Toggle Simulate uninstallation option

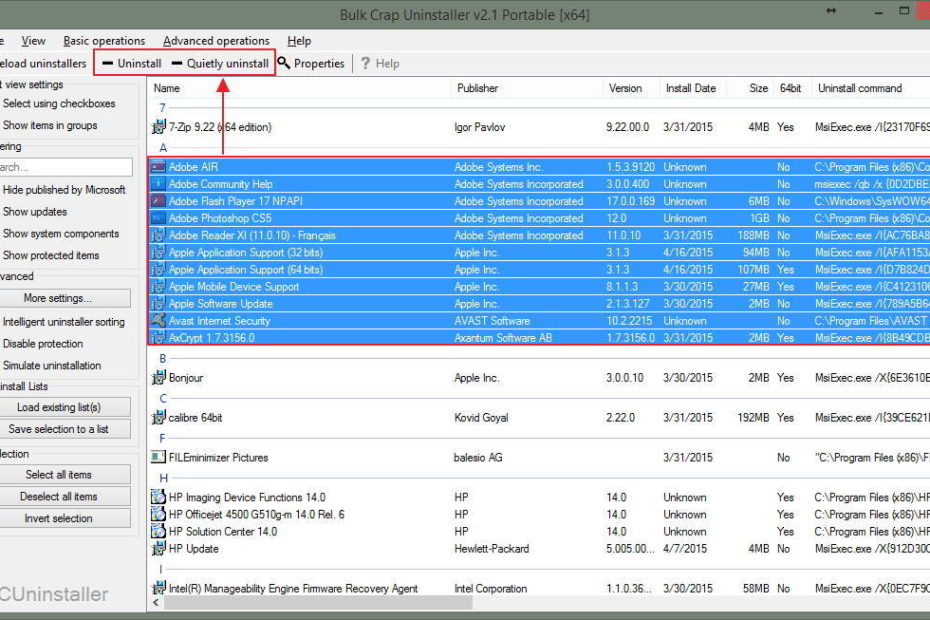(52, 366)
